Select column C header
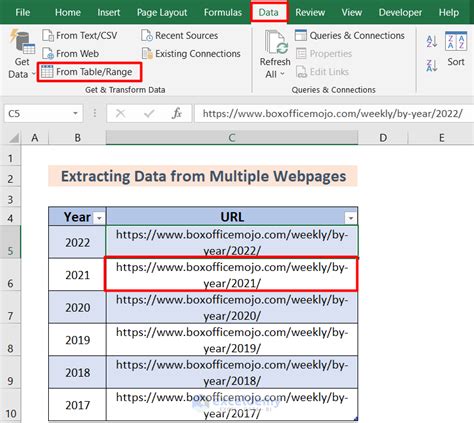This screenshot has height=423, width=474. pyautogui.click(x=232, y=138)
